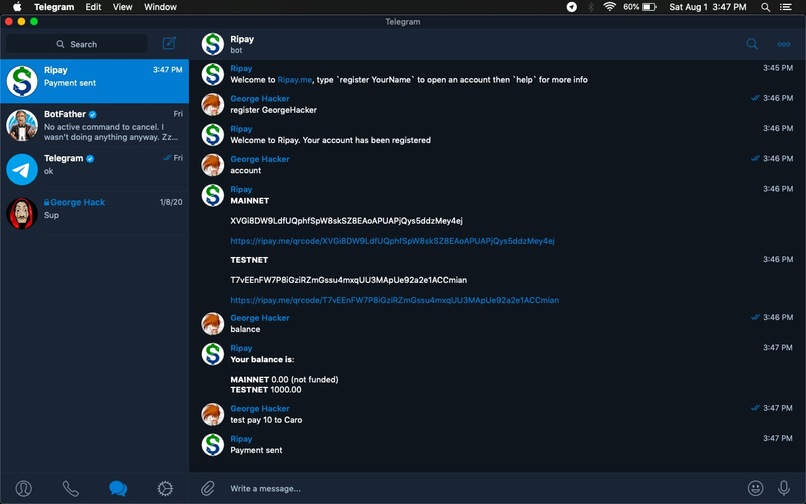Open the emoji picker smiley icon

coord(755,488)
